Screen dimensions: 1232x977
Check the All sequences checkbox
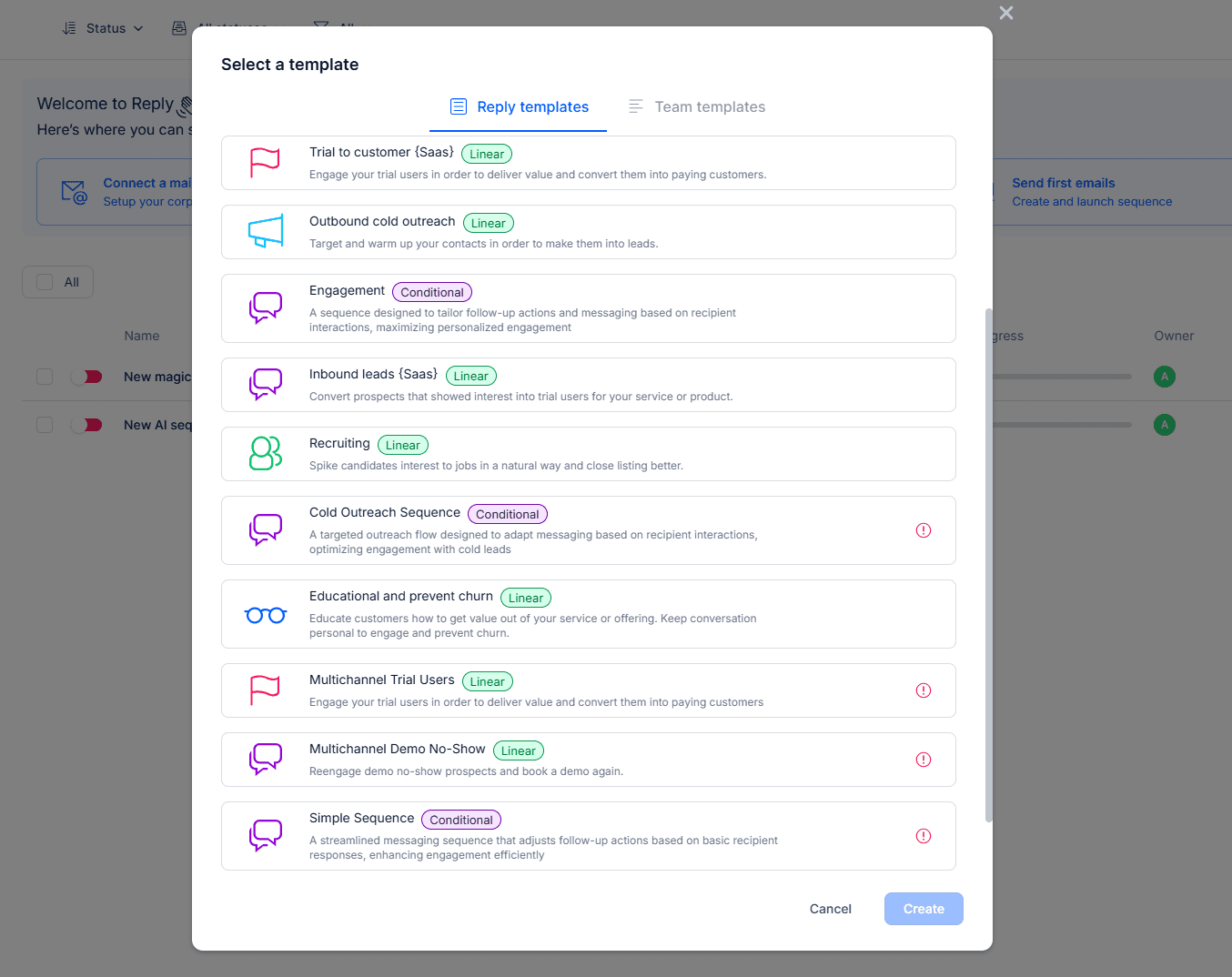(45, 282)
